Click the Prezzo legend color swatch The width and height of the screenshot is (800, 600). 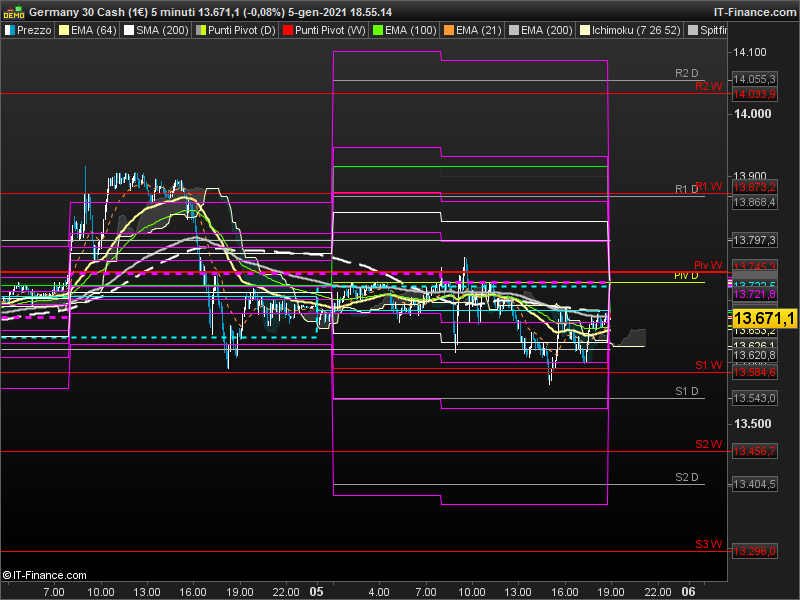click(10, 30)
